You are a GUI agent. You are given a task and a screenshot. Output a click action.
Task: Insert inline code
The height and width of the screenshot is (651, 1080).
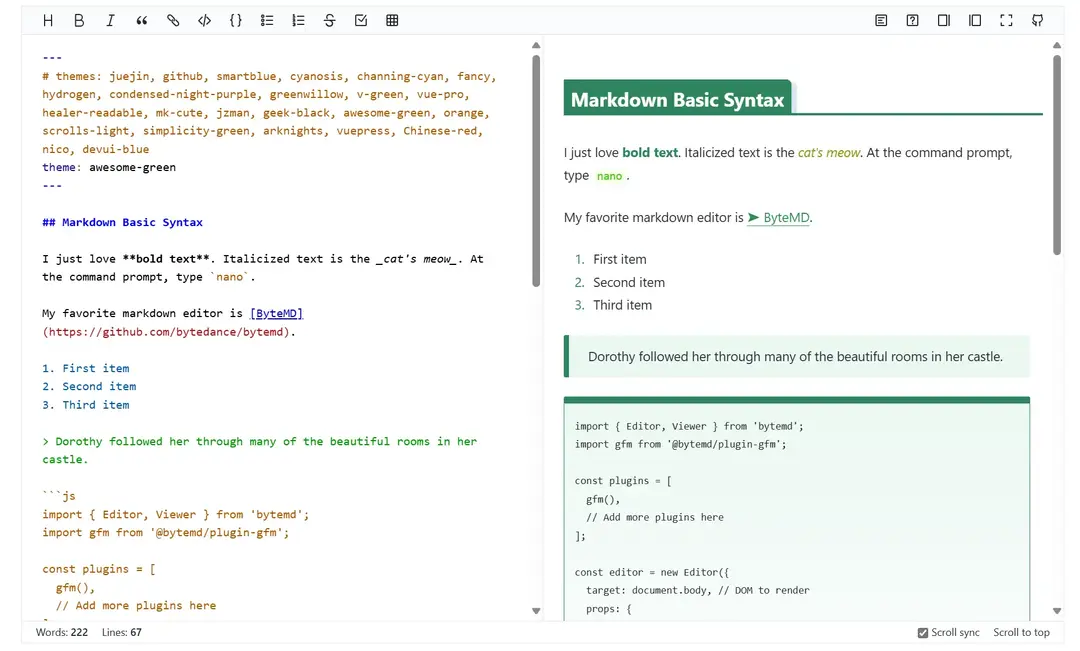pyautogui.click(x=204, y=20)
